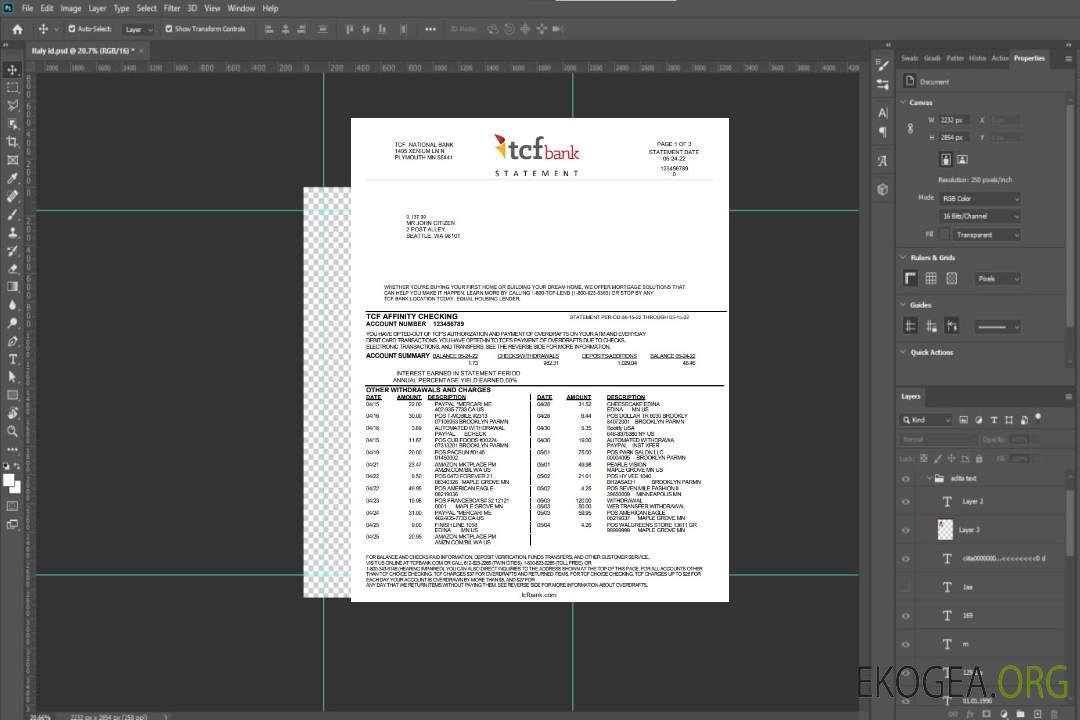Select the Pen tool
This screenshot has width=1080, height=720.
click(x=12, y=341)
